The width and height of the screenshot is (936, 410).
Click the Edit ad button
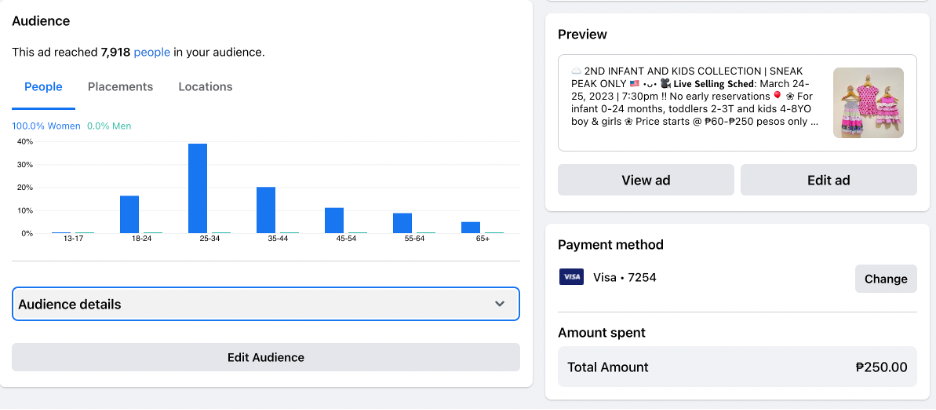coord(828,180)
